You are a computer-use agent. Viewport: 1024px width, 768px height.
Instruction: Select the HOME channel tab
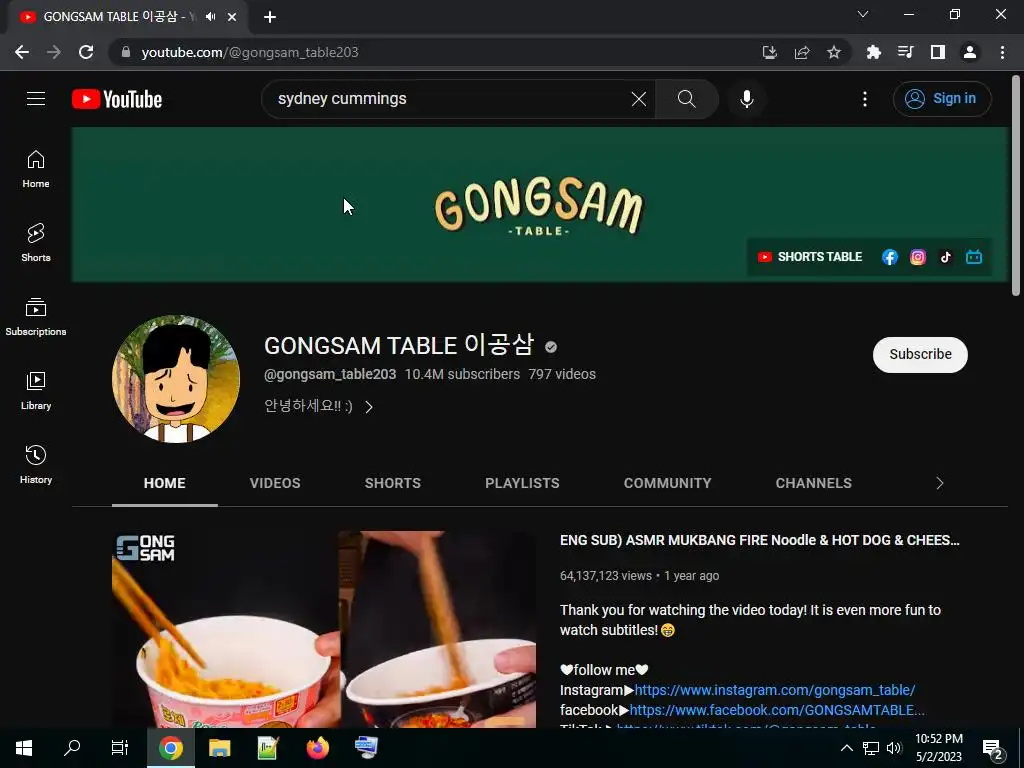pyautogui.click(x=165, y=483)
